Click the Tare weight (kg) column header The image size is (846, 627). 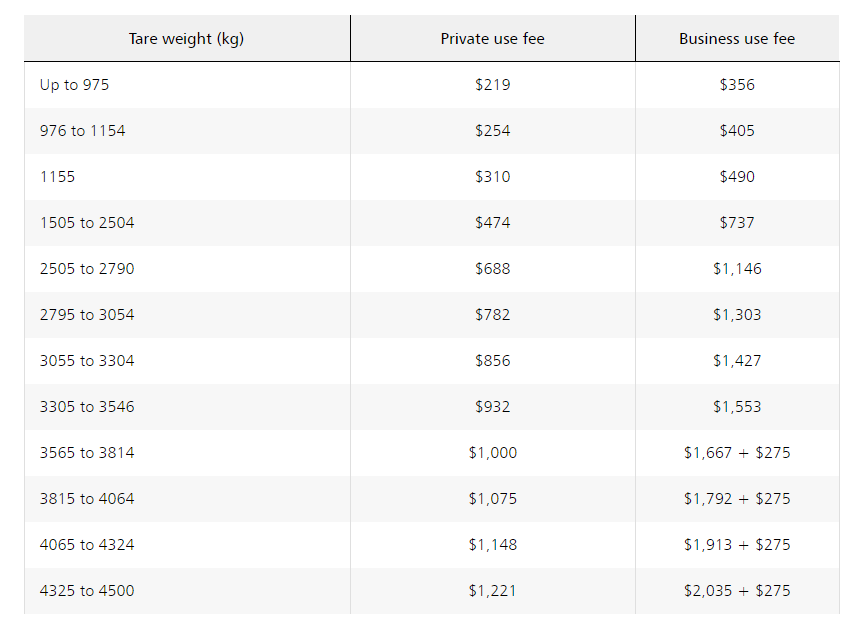186,39
